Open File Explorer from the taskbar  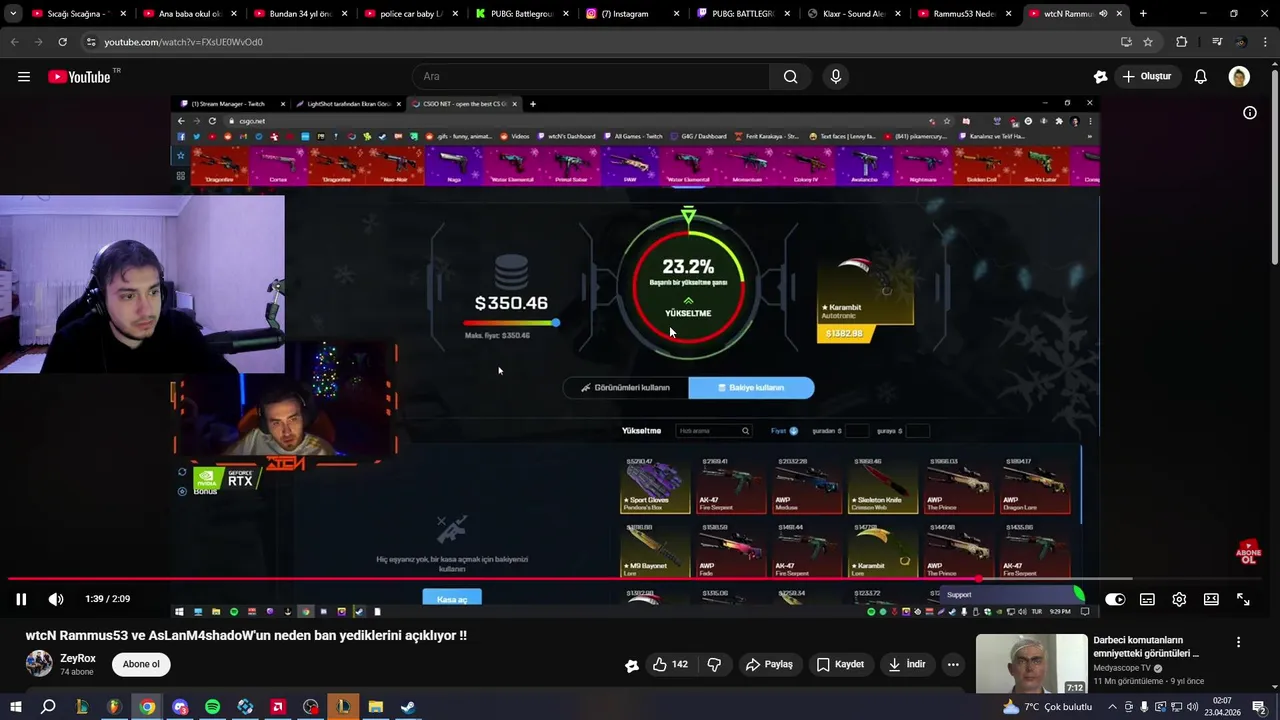pos(375,707)
